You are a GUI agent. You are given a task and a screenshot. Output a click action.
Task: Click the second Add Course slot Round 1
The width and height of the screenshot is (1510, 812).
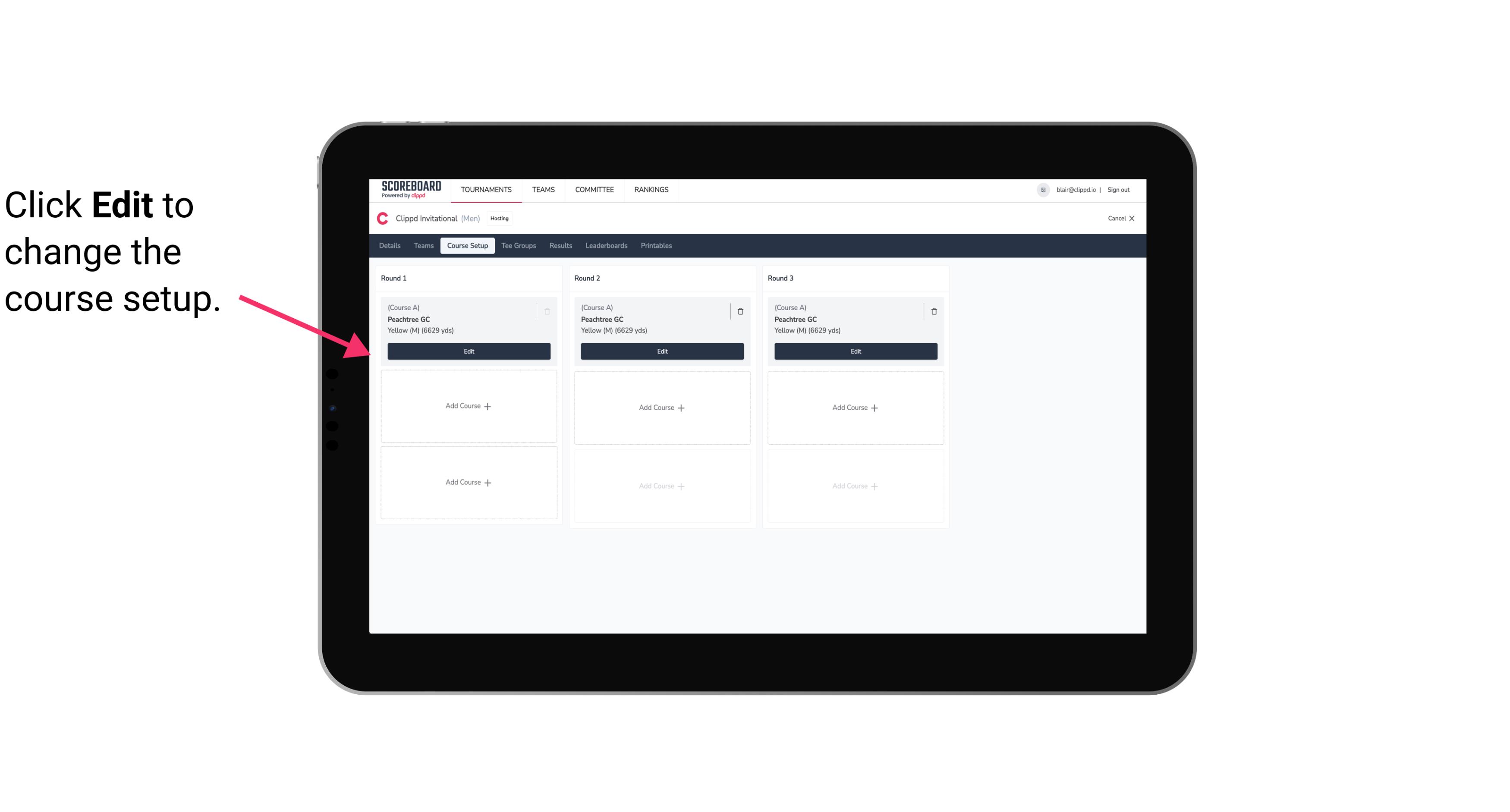click(468, 482)
